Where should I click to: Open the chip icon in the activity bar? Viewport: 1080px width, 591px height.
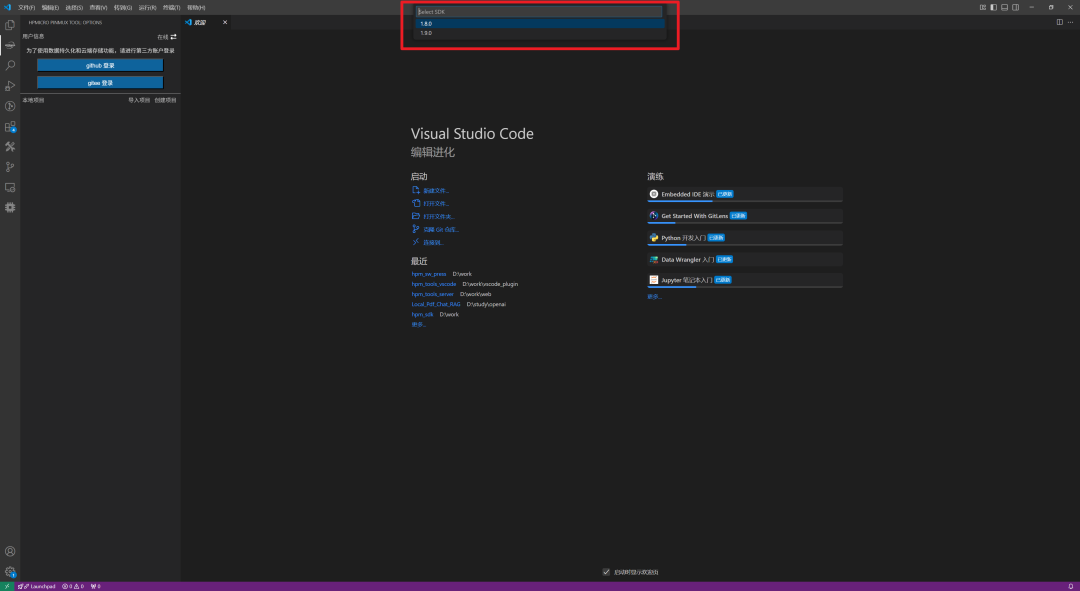coord(10,207)
